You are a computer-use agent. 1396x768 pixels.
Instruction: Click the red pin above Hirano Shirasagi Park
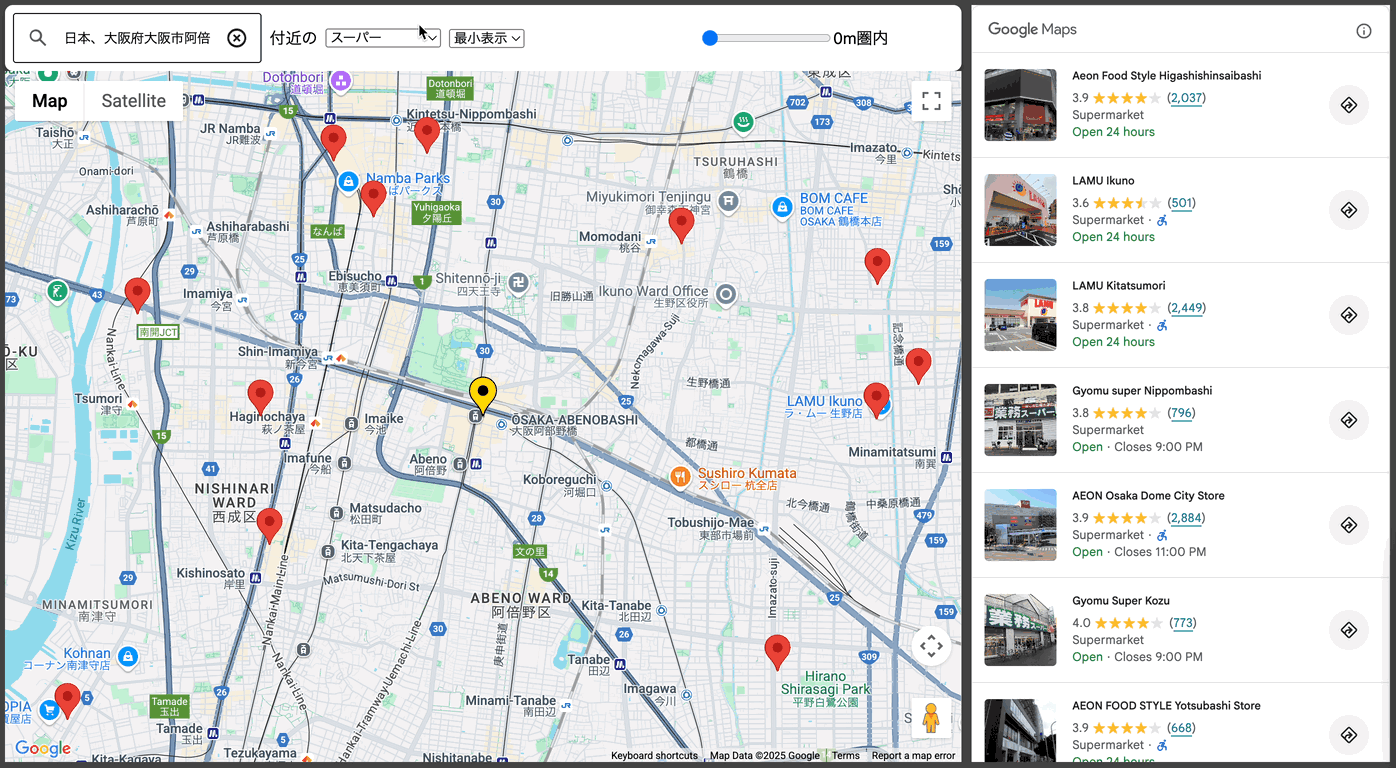pyautogui.click(x=777, y=652)
